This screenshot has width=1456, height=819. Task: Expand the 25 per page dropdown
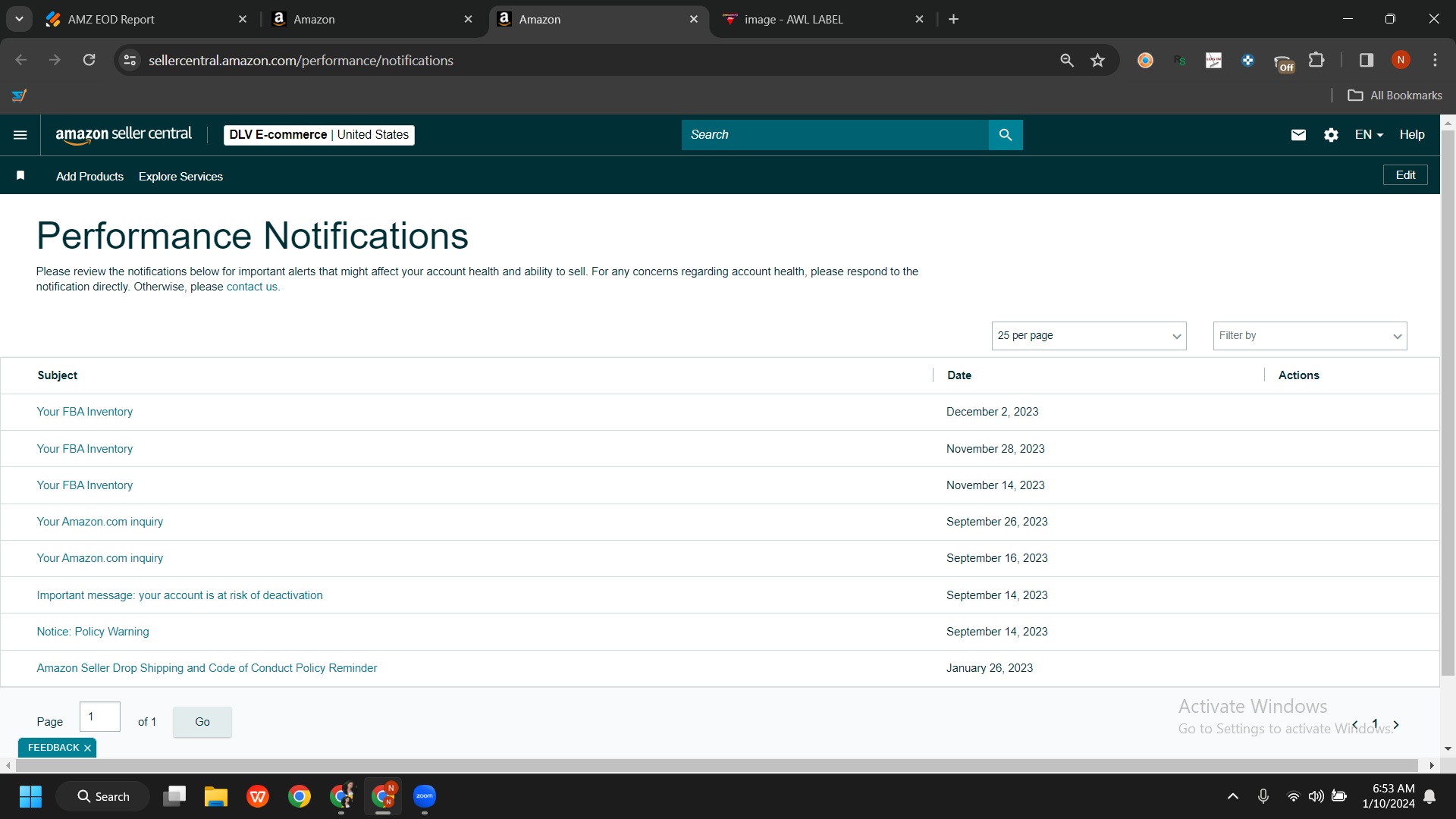coord(1089,336)
